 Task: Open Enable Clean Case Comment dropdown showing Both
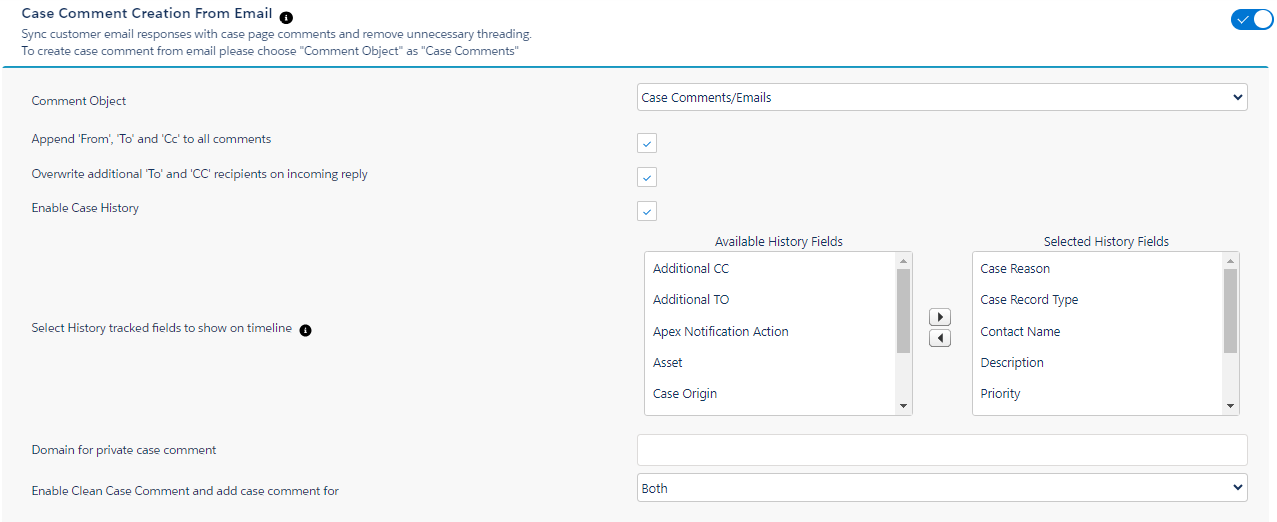pos(942,488)
